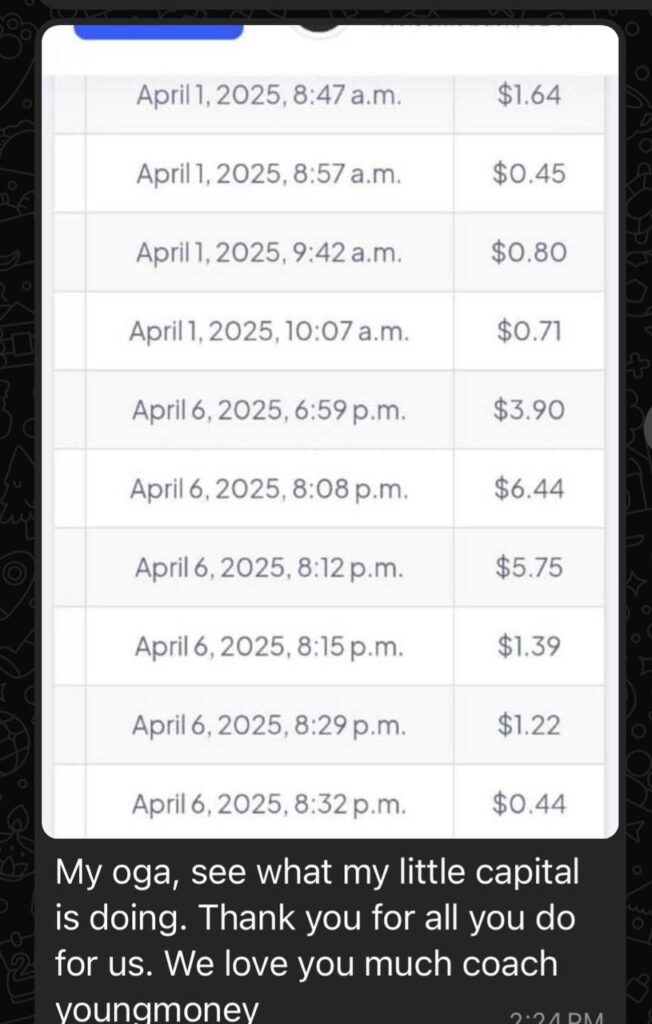Click the $0.71 amount
The height and width of the screenshot is (1024, 652).
click(x=529, y=331)
